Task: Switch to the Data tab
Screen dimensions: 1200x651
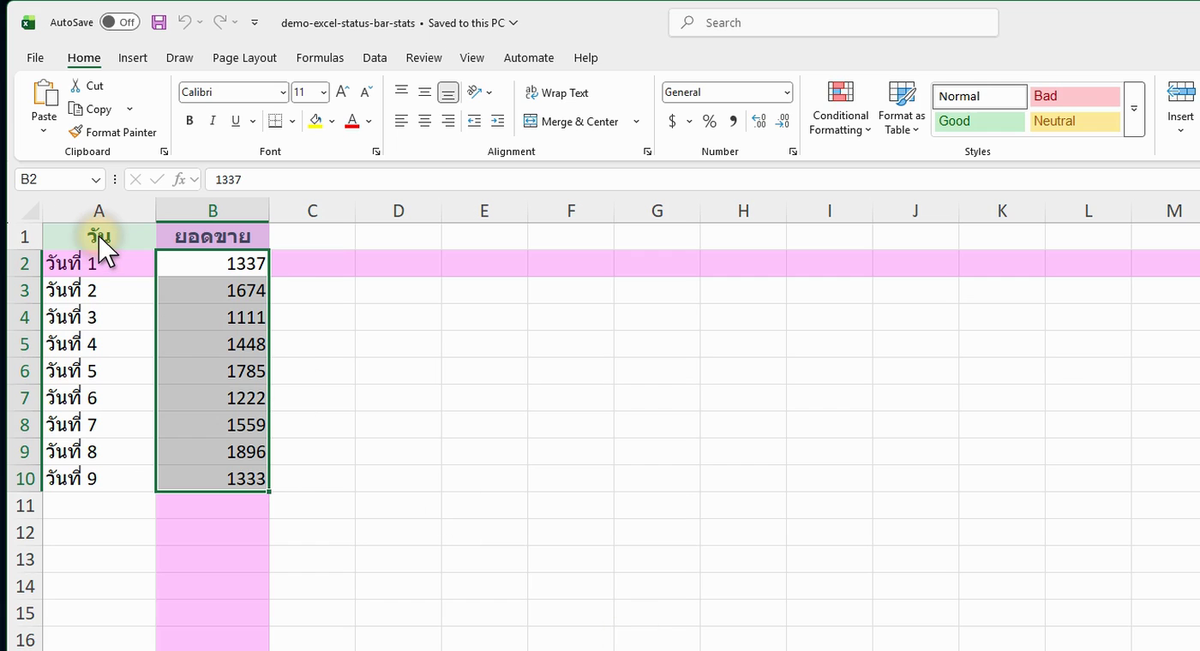Action: tap(375, 58)
